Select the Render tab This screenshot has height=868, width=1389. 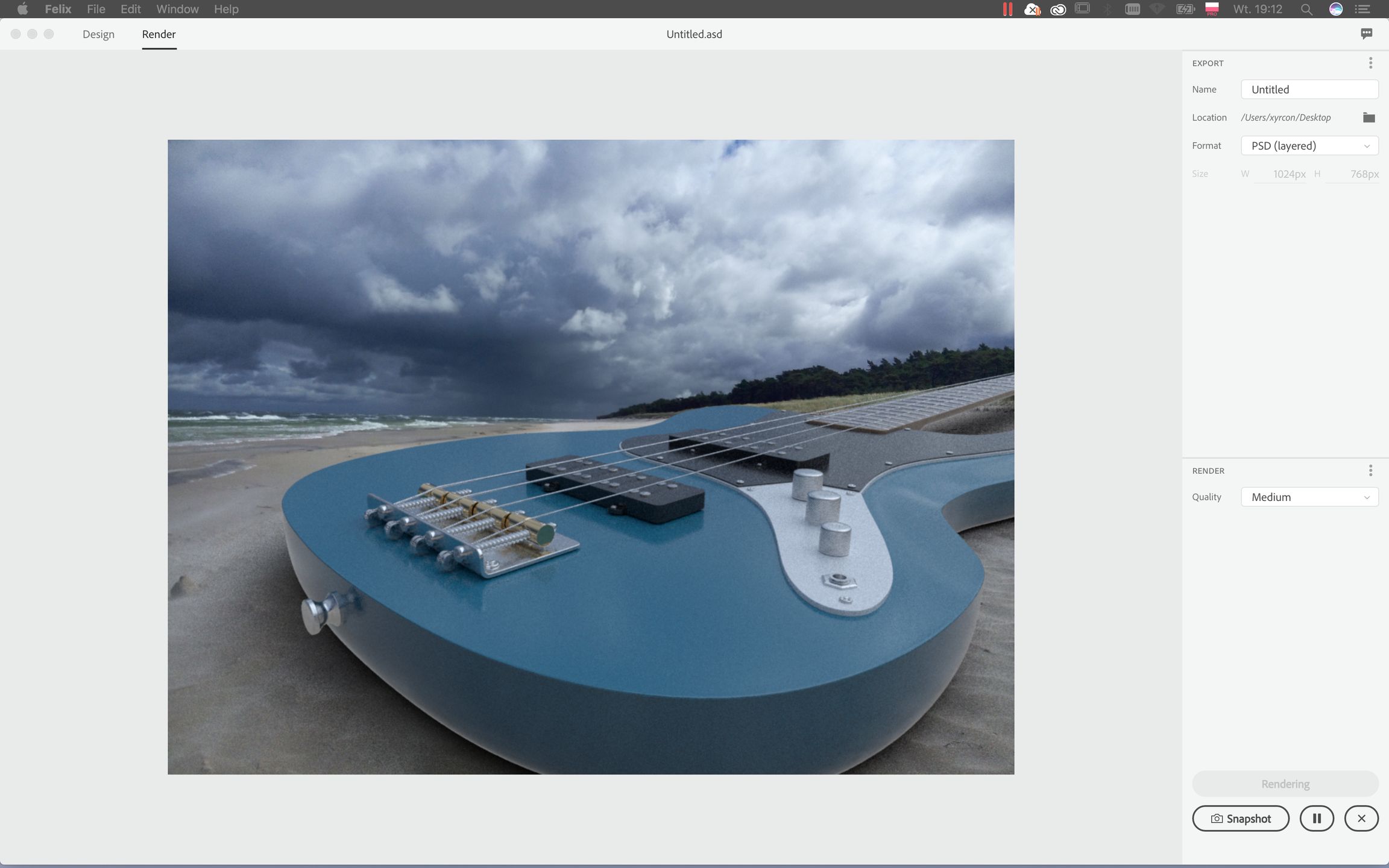(159, 34)
